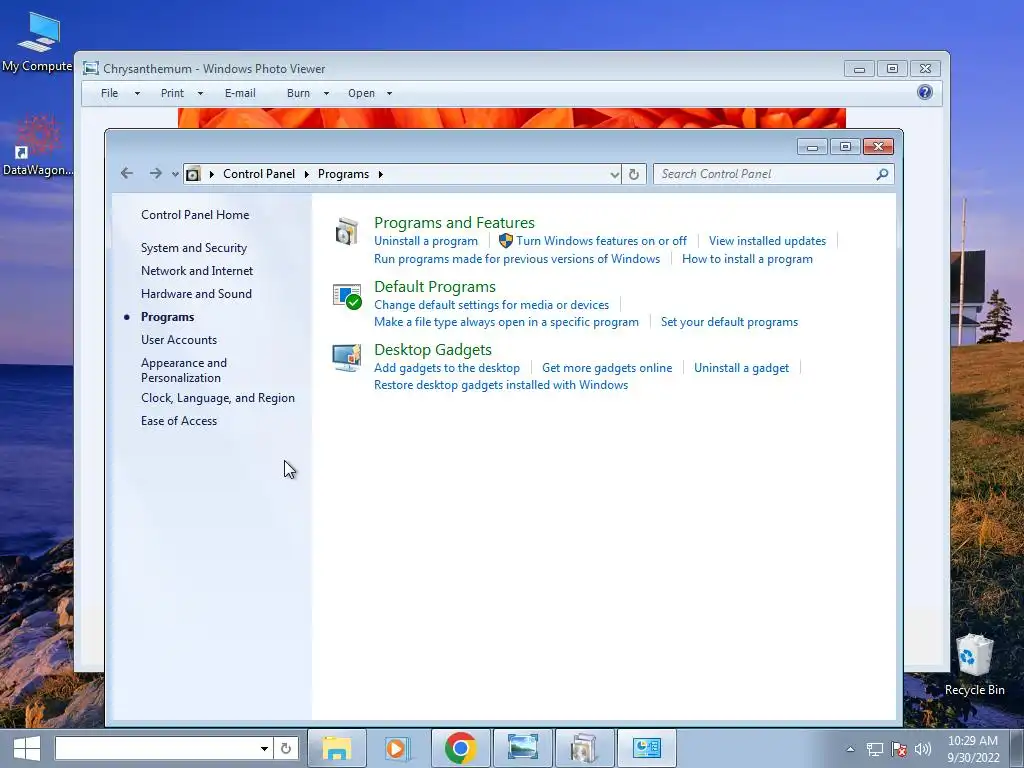The image size is (1024, 768).
Task: Click View installed updates link
Action: [767, 241]
